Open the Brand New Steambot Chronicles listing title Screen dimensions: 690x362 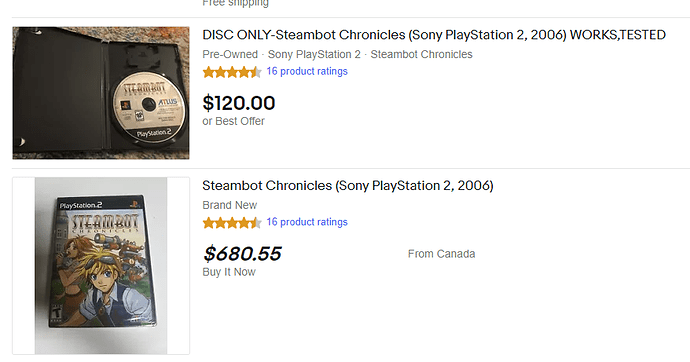348,186
